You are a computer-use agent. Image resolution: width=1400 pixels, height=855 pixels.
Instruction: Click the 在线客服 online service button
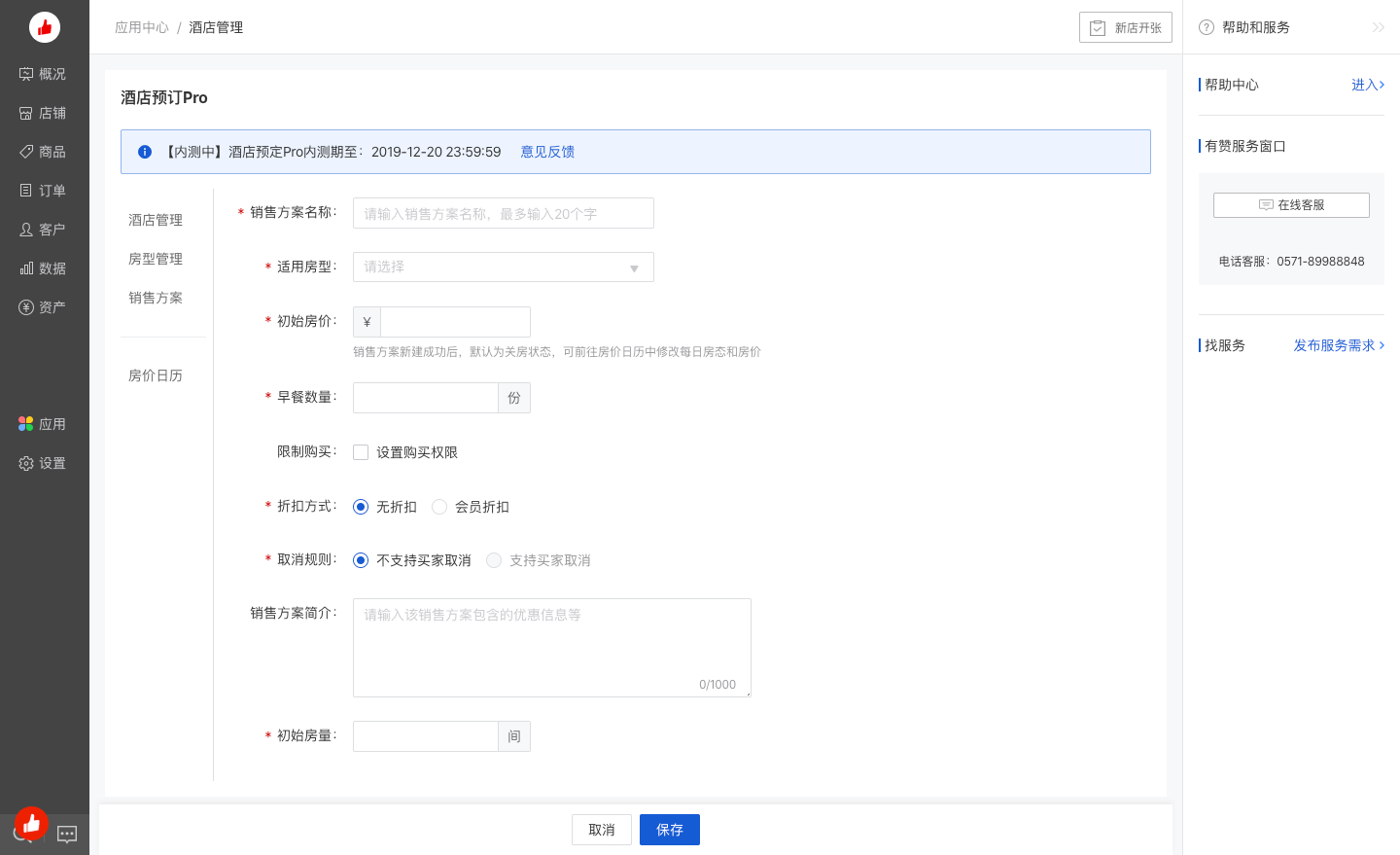point(1291,205)
